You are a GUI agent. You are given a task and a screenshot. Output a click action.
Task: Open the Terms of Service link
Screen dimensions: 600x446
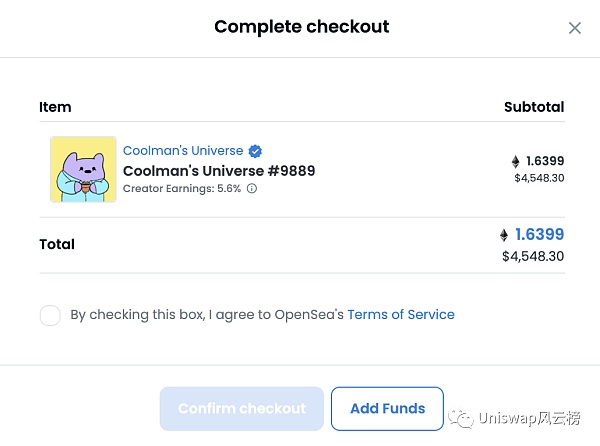pos(401,314)
